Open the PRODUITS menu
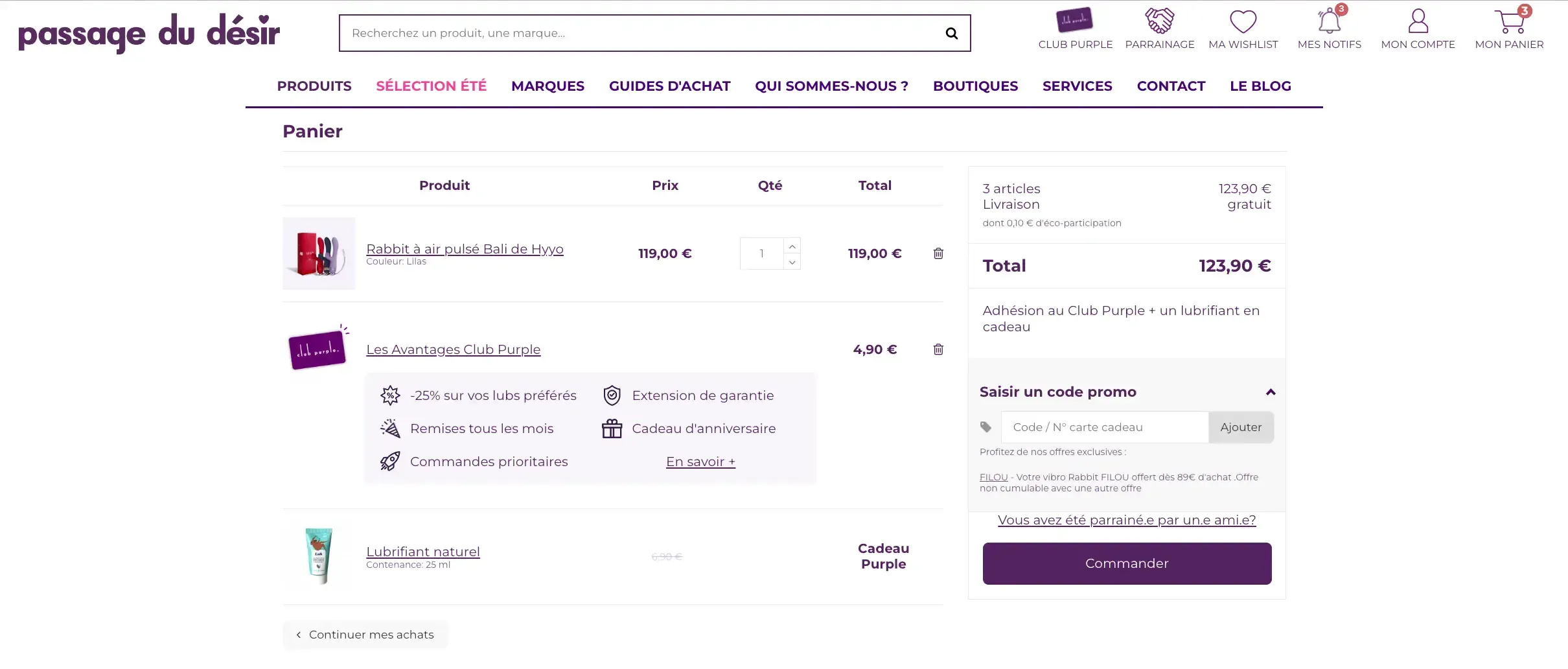 click(x=314, y=86)
